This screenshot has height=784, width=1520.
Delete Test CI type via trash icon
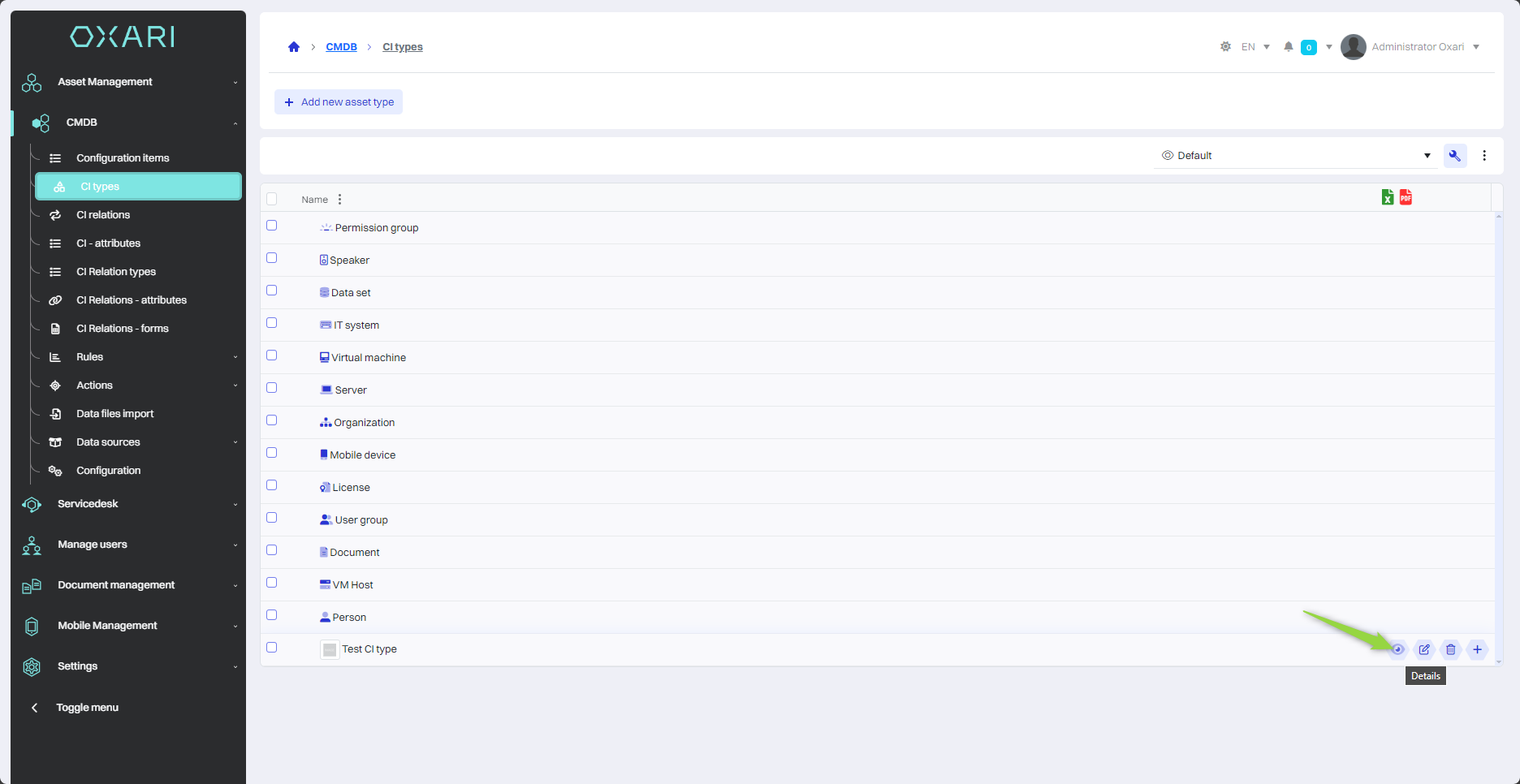click(1451, 649)
